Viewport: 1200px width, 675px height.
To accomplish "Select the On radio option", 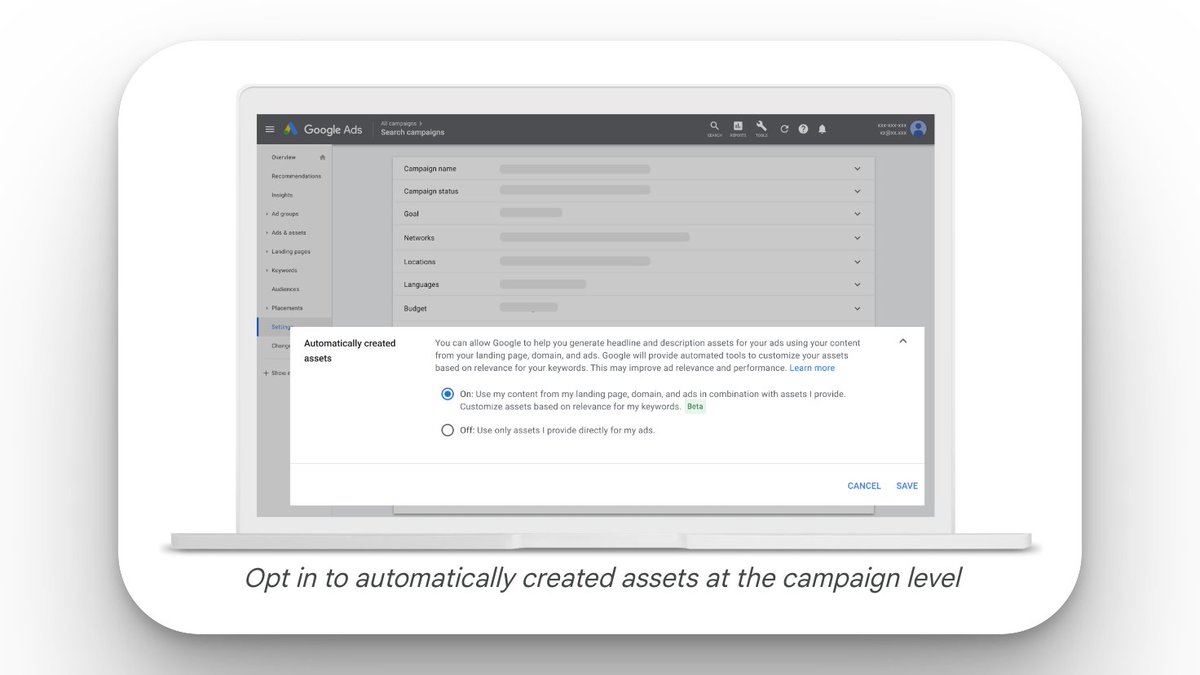I will (x=447, y=394).
